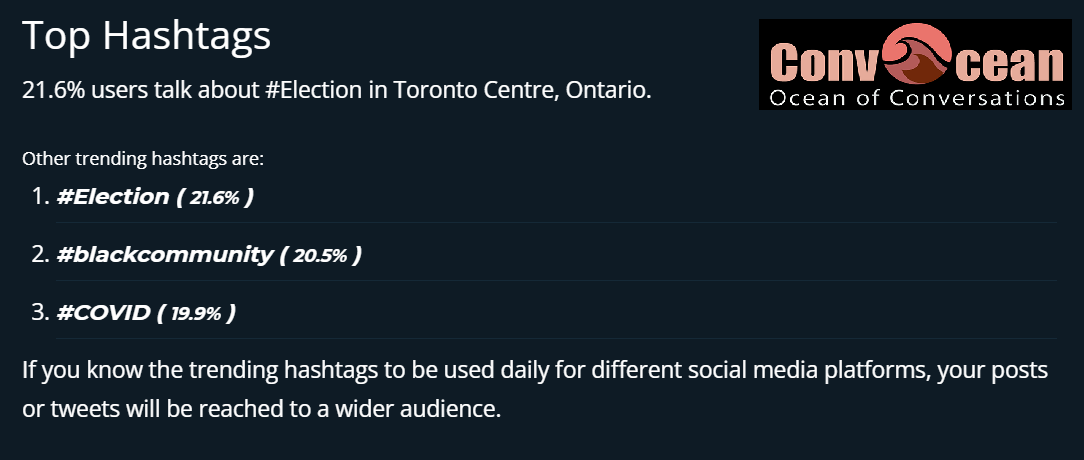Click list number 3 before #COVID
Image resolution: width=1084 pixels, height=460 pixels.
tap(40, 313)
